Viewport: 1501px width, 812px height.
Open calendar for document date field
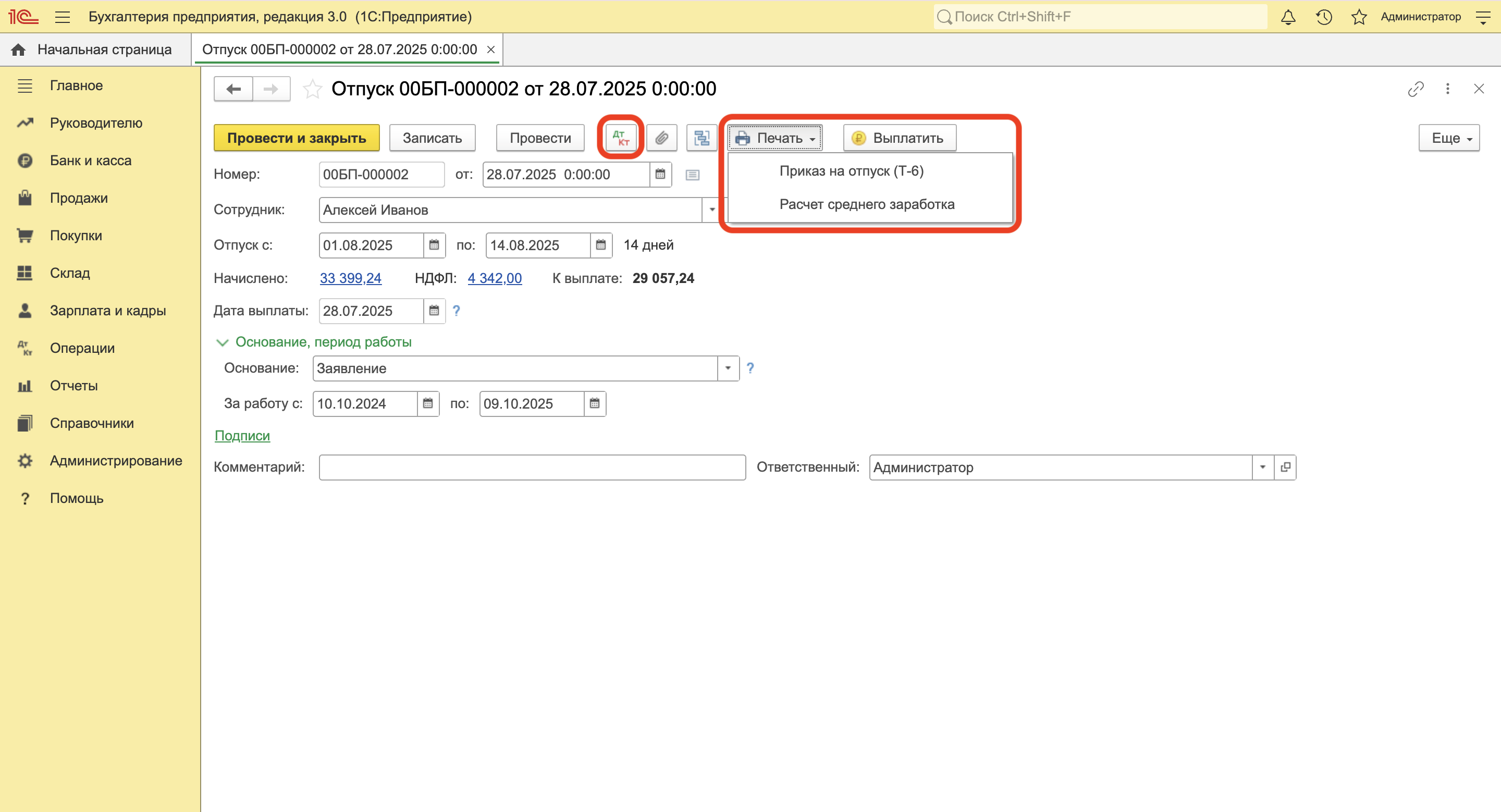pyautogui.click(x=660, y=174)
